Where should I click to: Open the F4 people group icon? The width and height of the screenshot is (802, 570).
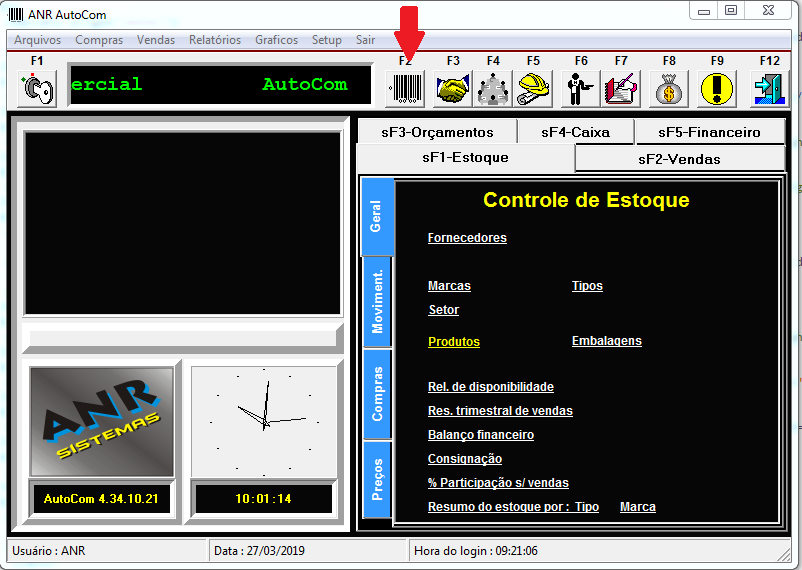(x=493, y=89)
